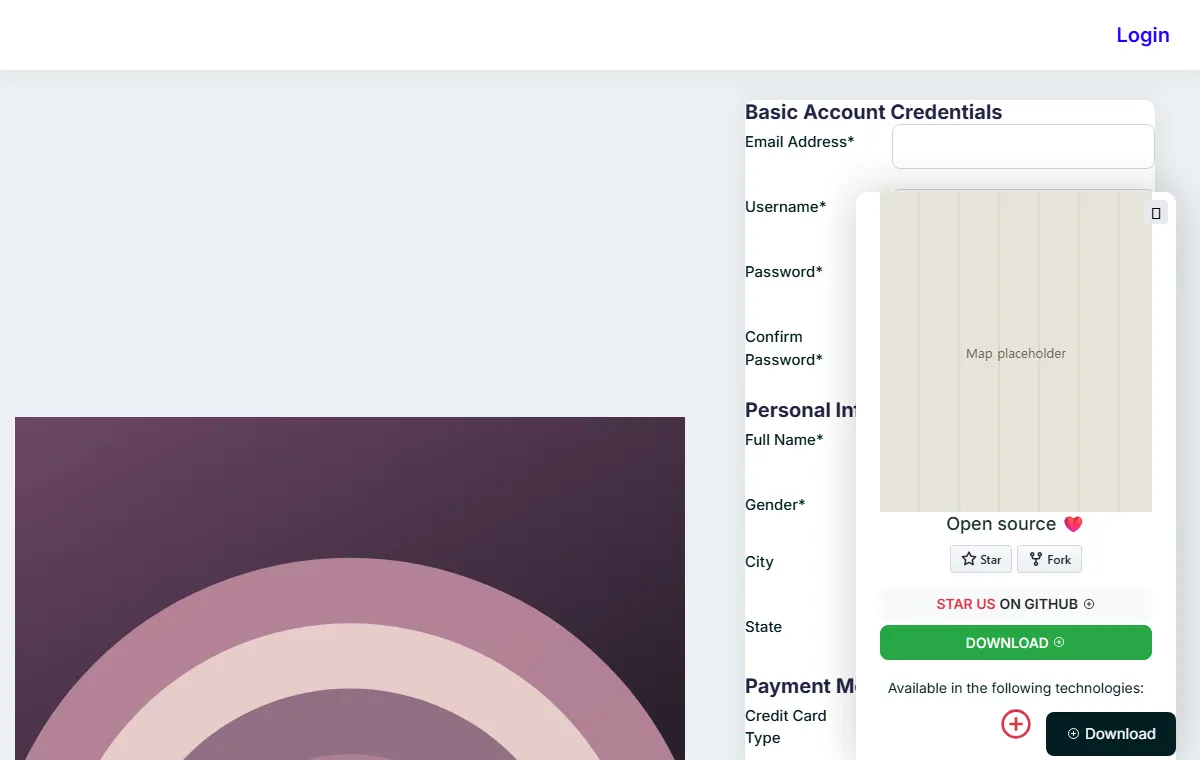Click the Map placeholder area
This screenshot has width=1200, height=760.
[x=1016, y=352]
